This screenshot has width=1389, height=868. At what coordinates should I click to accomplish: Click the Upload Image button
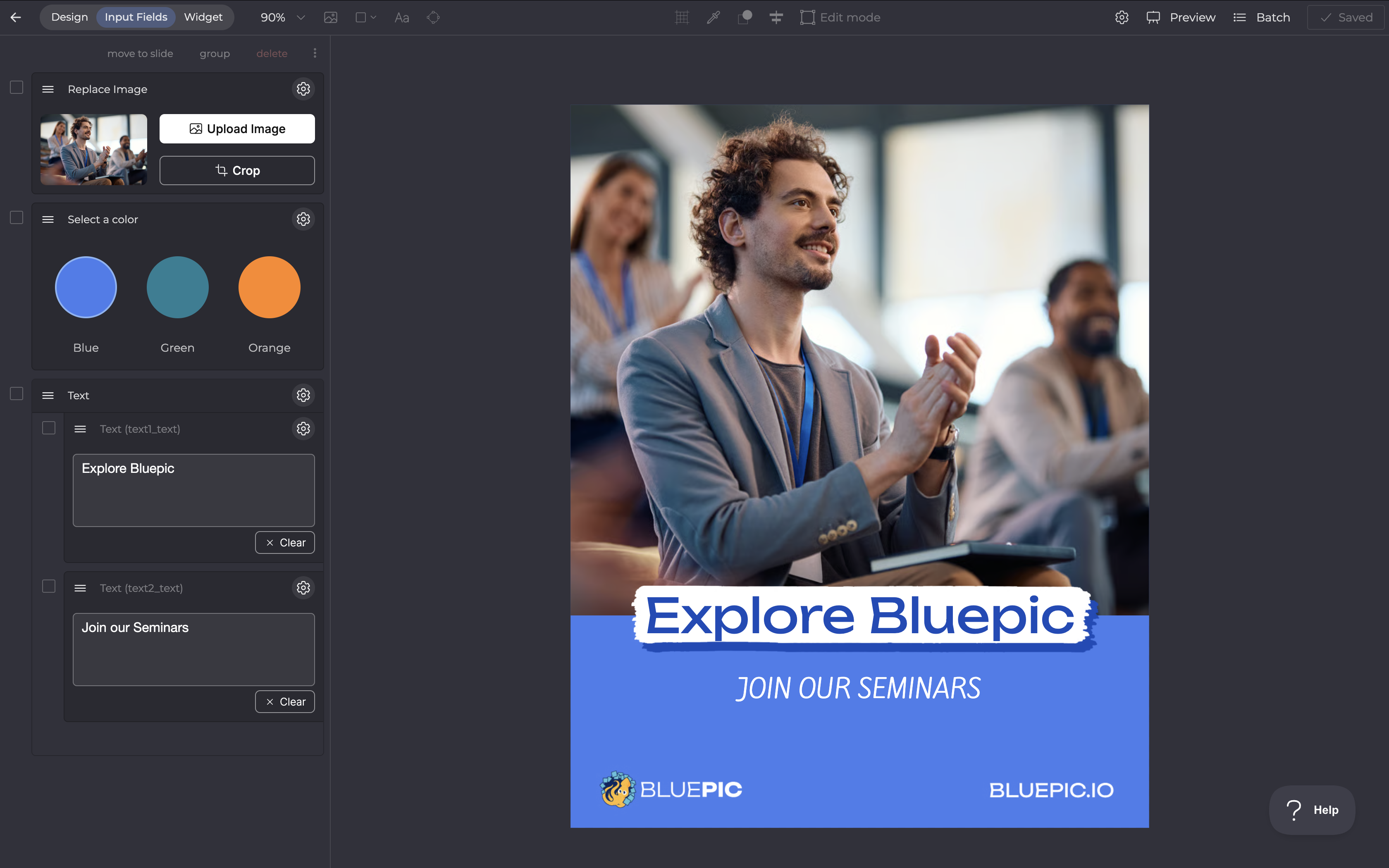(237, 129)
